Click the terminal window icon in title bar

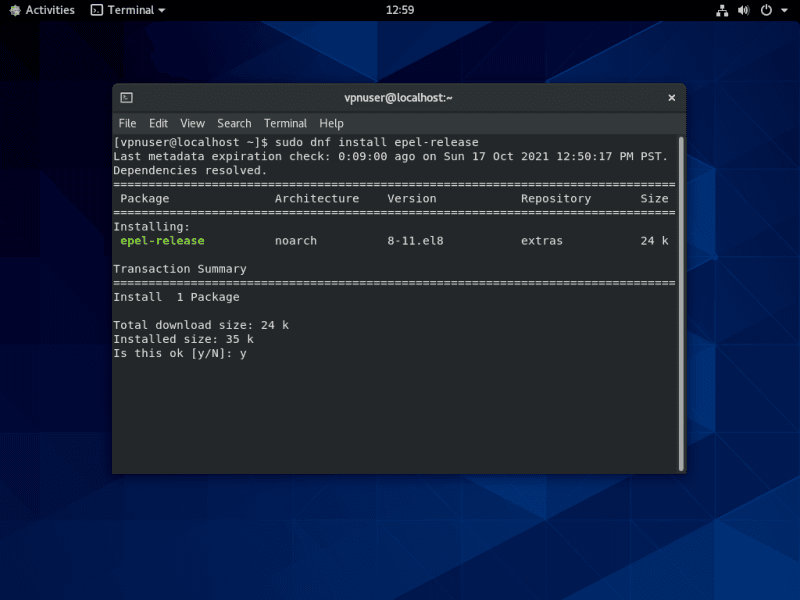(x=127, y=97)
